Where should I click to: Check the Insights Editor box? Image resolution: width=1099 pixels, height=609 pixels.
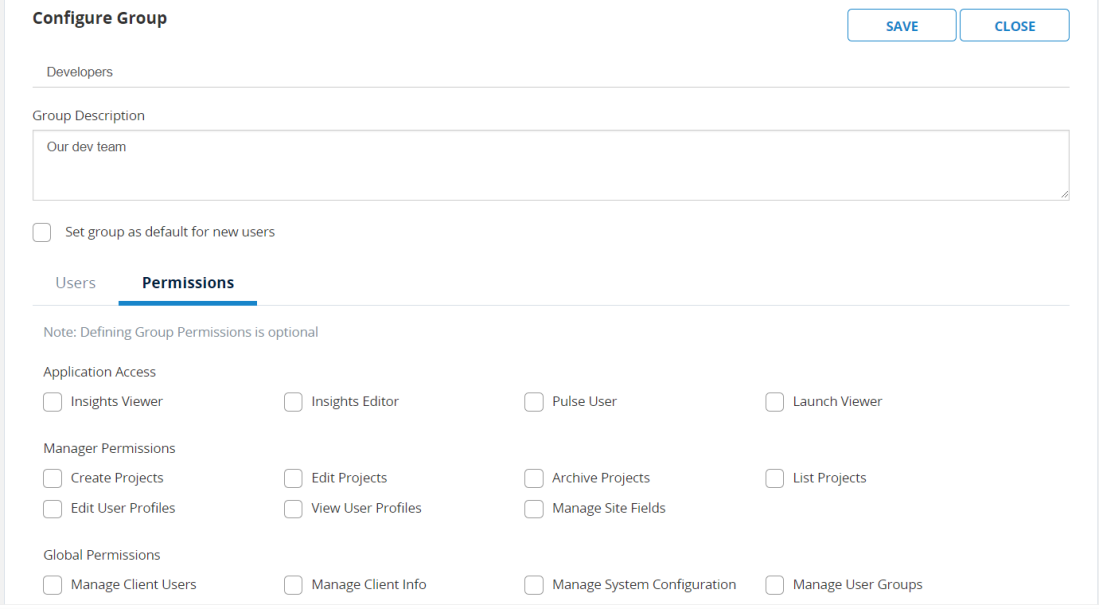tap(293, 401)
